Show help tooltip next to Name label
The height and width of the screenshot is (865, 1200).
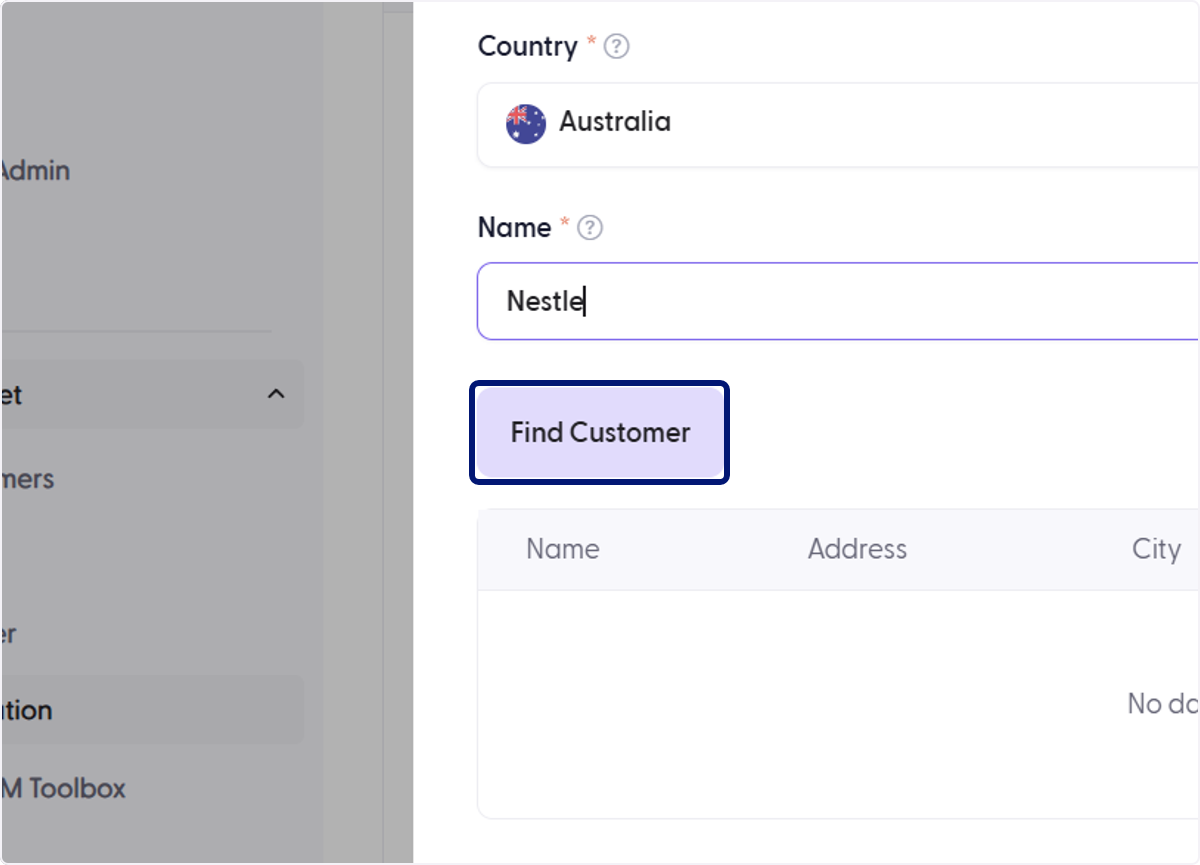tap(591, 228)
